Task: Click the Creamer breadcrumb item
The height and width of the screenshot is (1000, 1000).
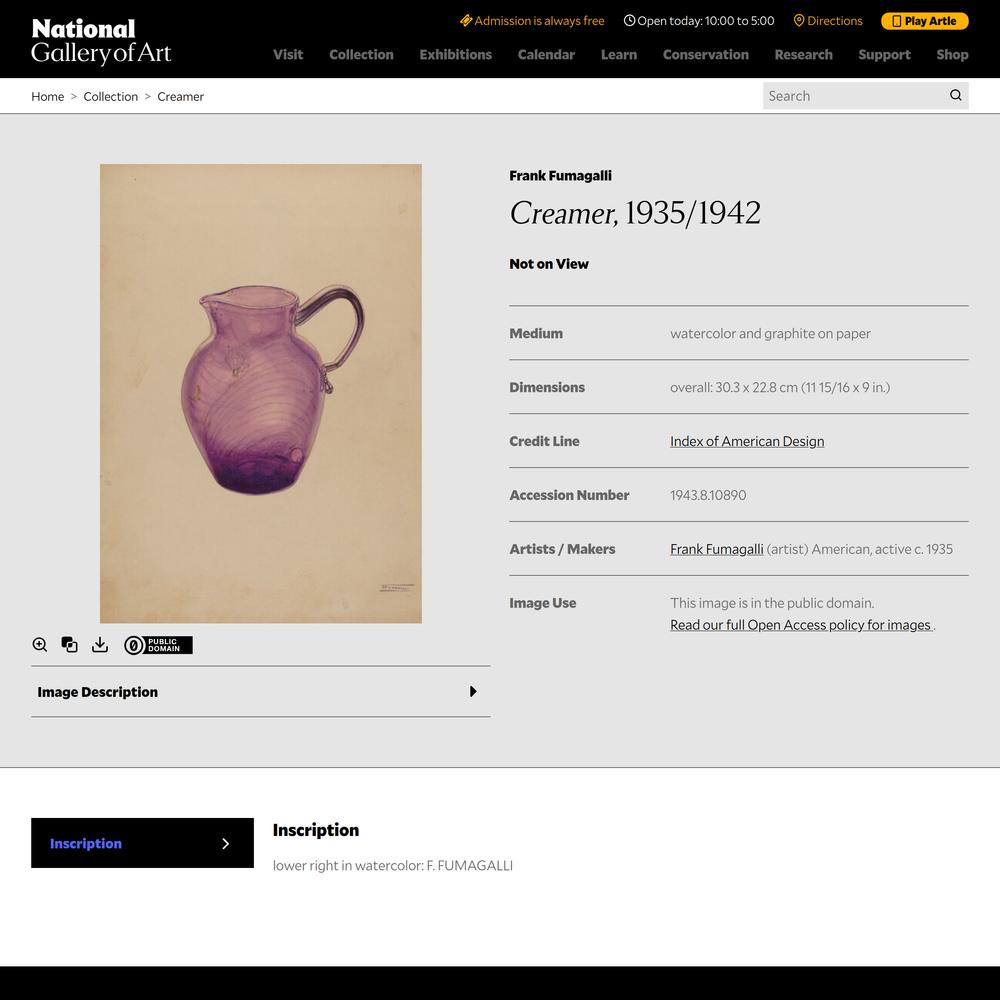Action: [180, 96]
